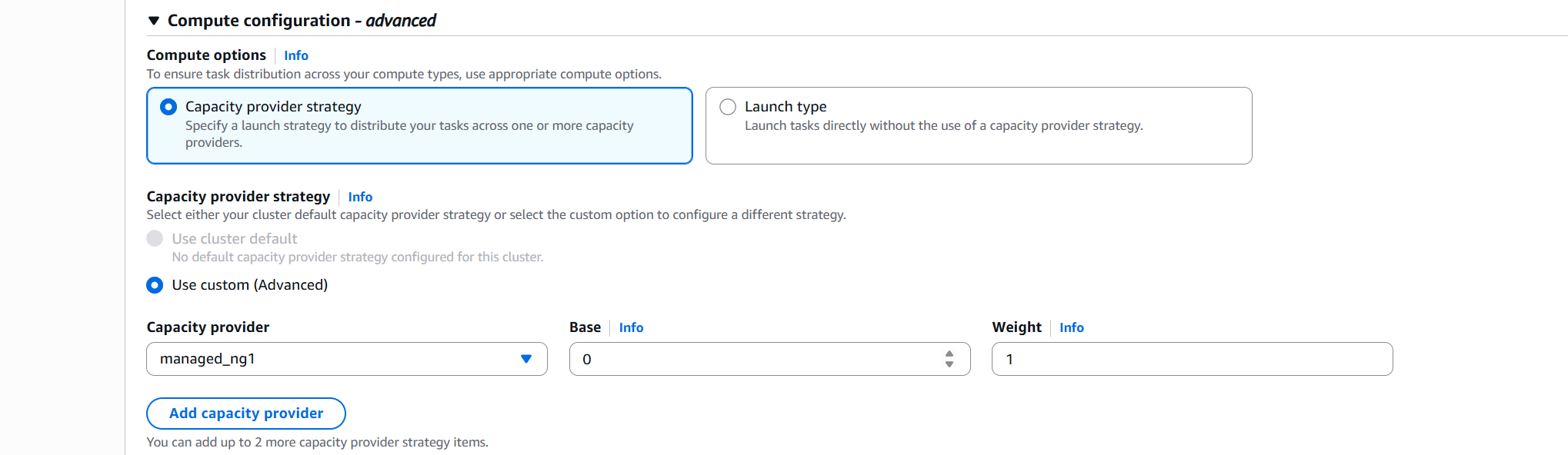The height and width of the screenshot is (455, 1568).
Task: Collapse the Compute configuration advanced section
Action: (x=154, y=21)
